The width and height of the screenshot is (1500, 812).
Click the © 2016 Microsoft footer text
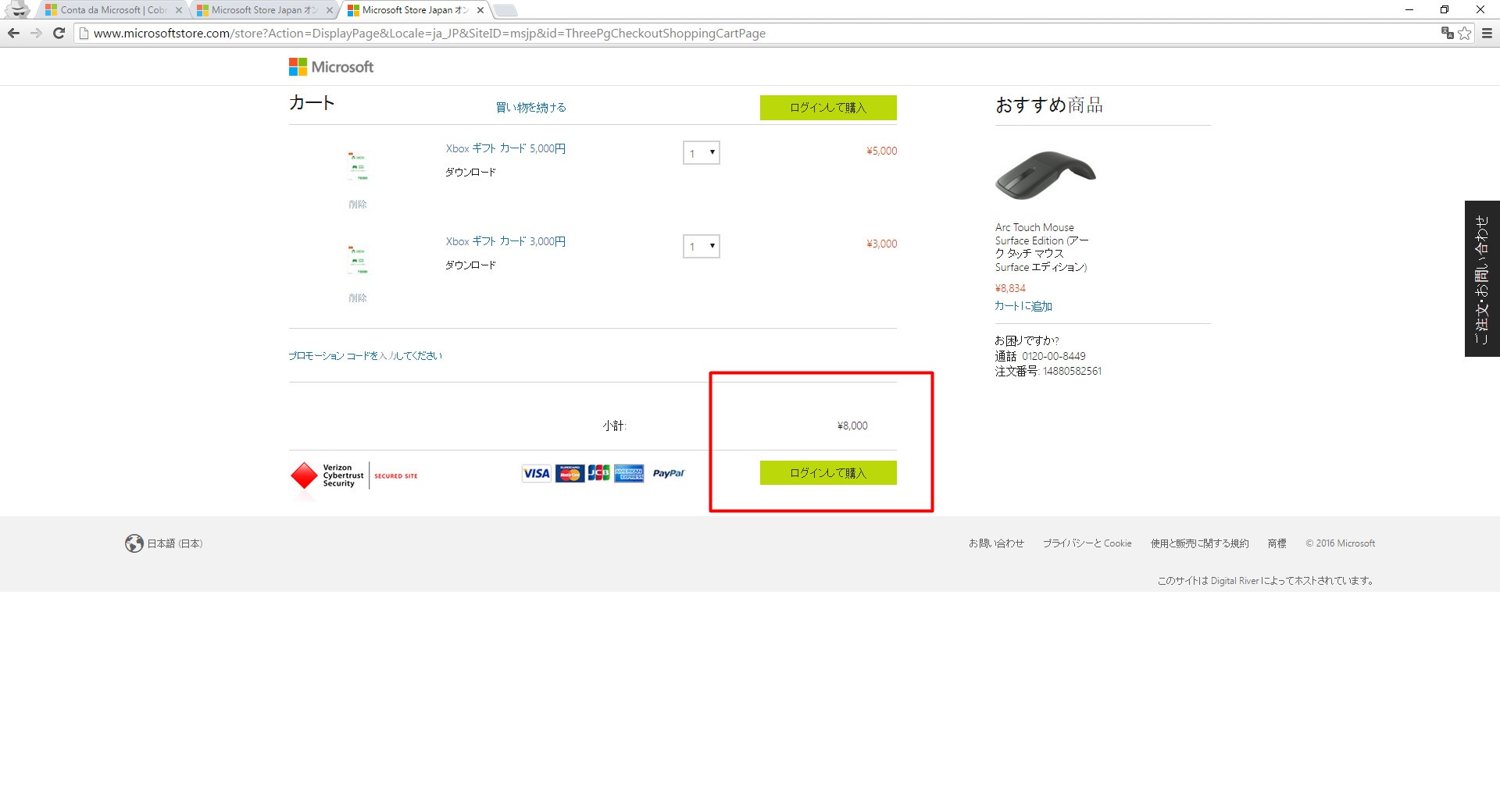(x=1341, y=543)
